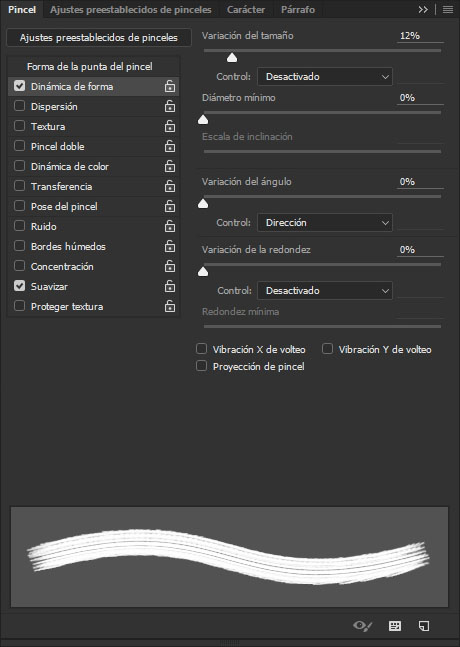Click the lock icon for Transferencia
Image resolution: width=460 pixels, height=647 pixels.
170,187
